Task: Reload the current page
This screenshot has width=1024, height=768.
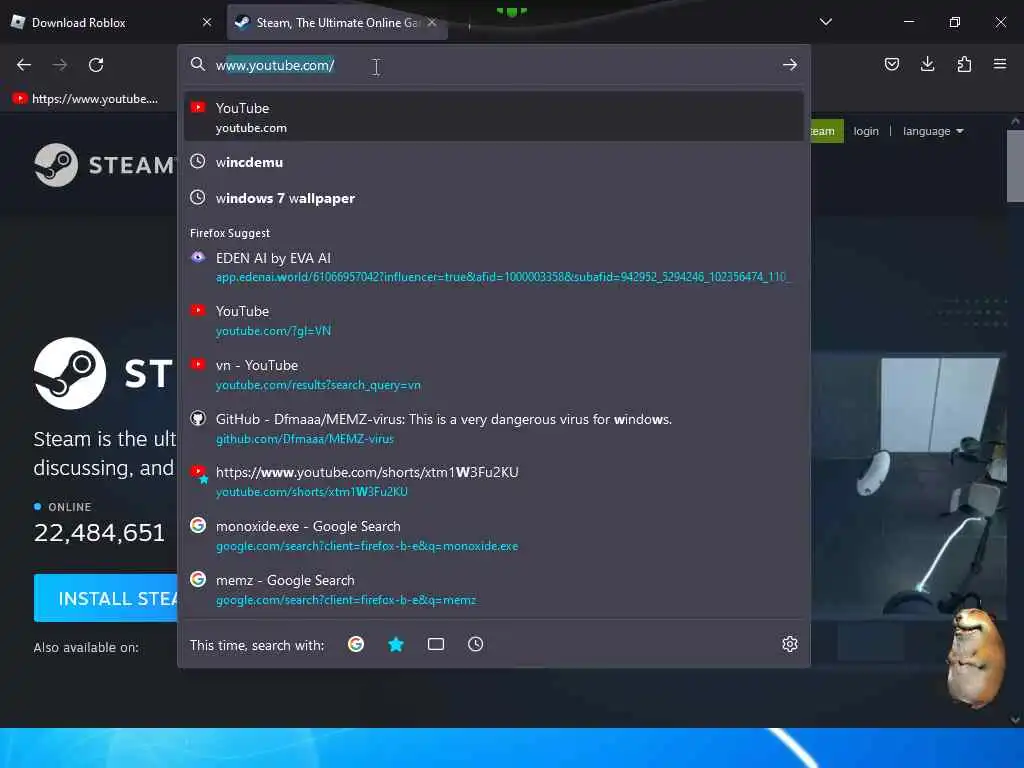Action: click(x=96, y=65)
